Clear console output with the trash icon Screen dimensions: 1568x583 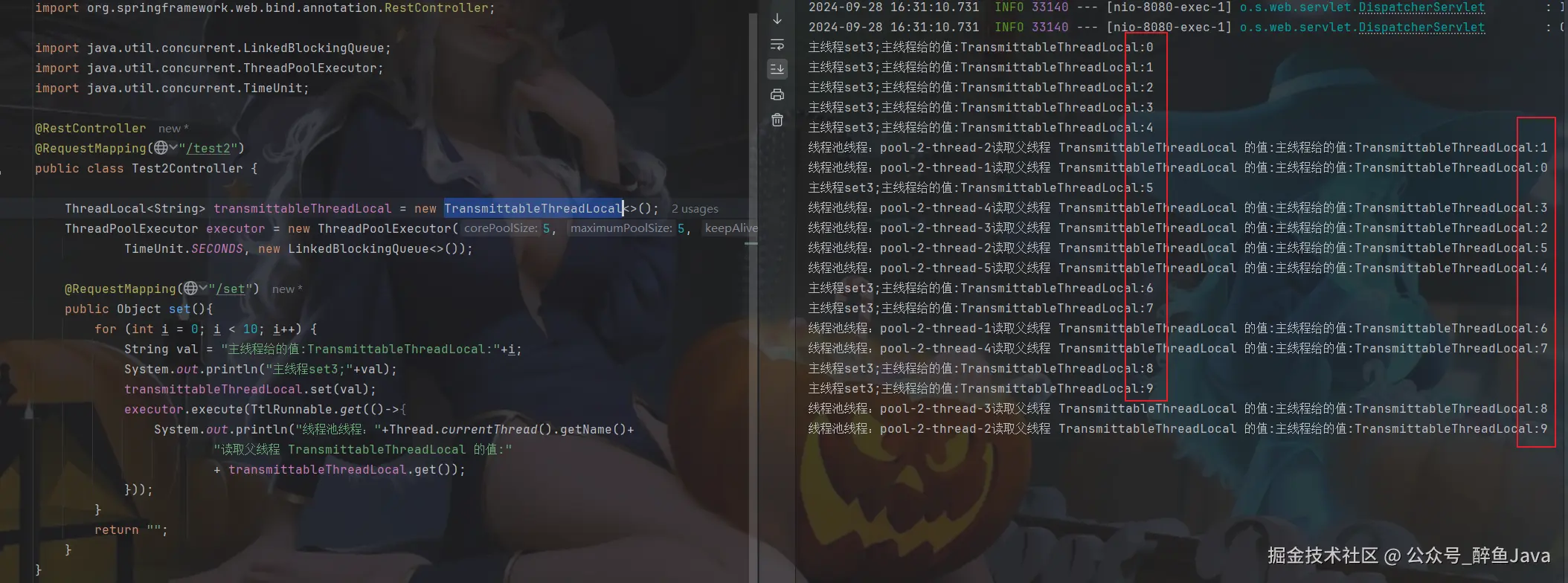(777, 120)
